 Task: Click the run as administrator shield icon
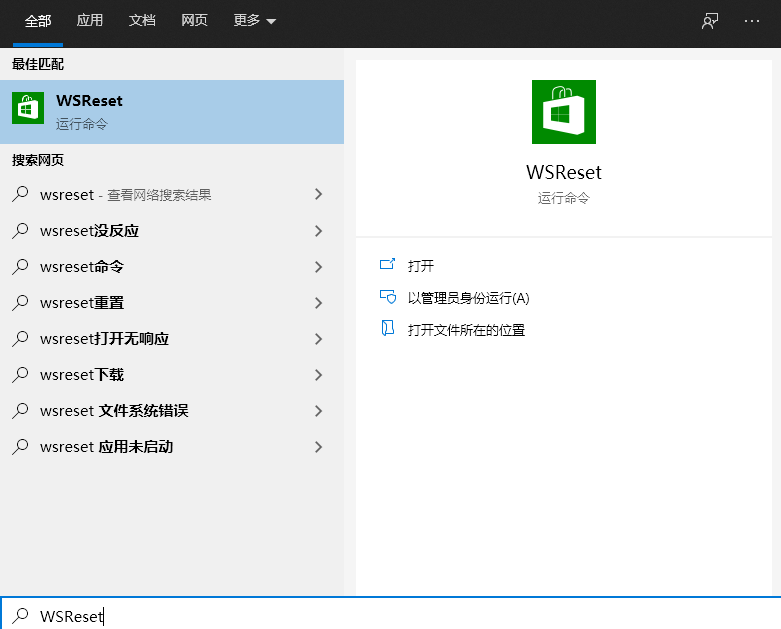click(x=388, y=297)
